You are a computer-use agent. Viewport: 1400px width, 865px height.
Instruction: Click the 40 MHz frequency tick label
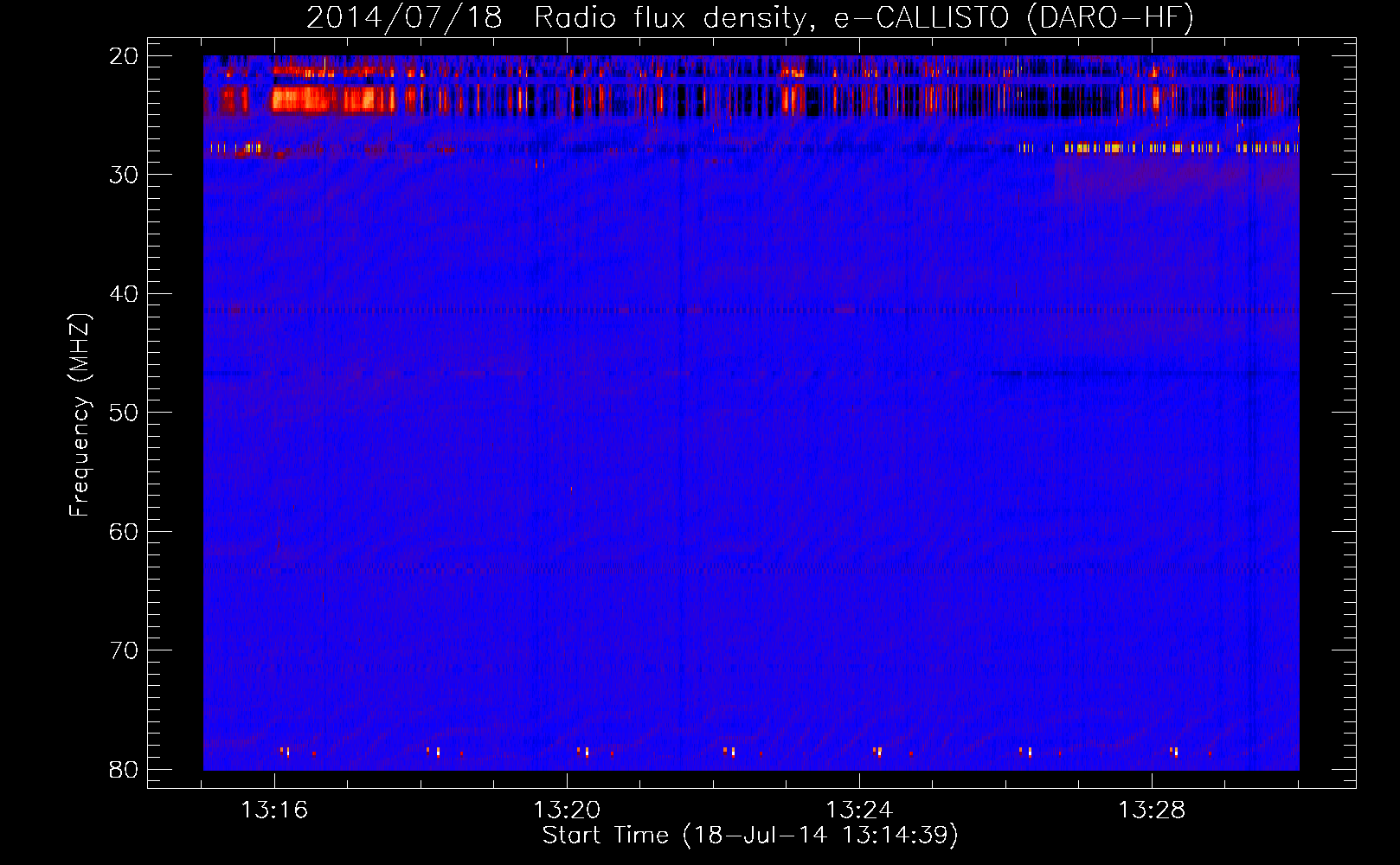[124, 294]
